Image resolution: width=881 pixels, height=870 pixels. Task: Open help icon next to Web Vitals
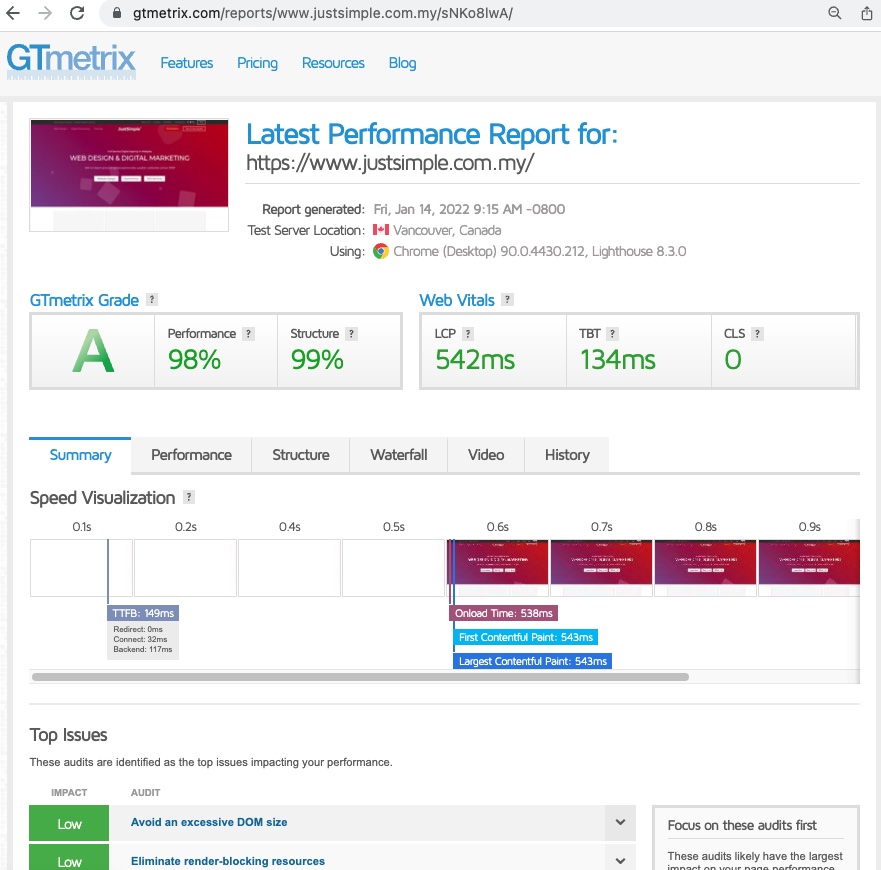507,300
